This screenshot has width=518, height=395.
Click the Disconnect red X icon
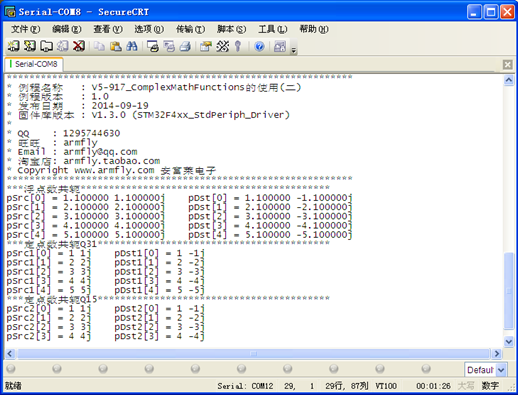pos(79,46)
